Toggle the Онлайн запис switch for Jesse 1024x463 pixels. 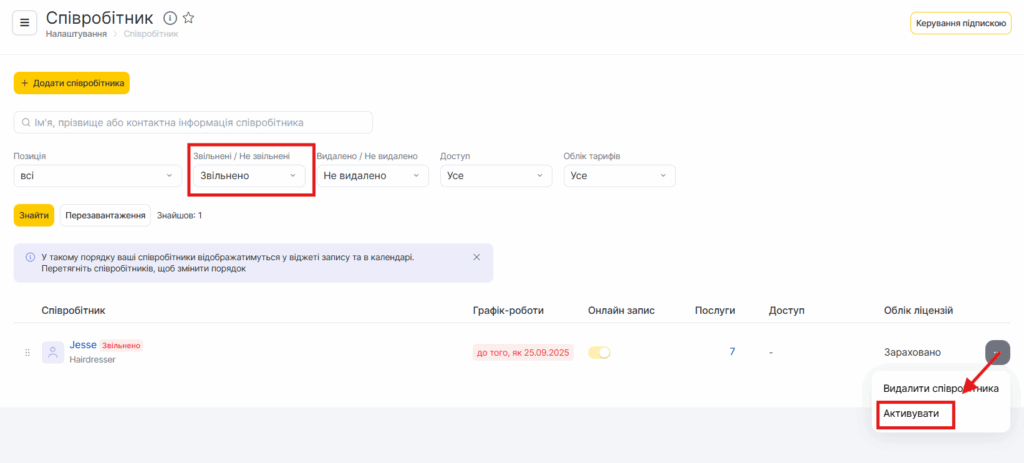[x=599, y=352]
